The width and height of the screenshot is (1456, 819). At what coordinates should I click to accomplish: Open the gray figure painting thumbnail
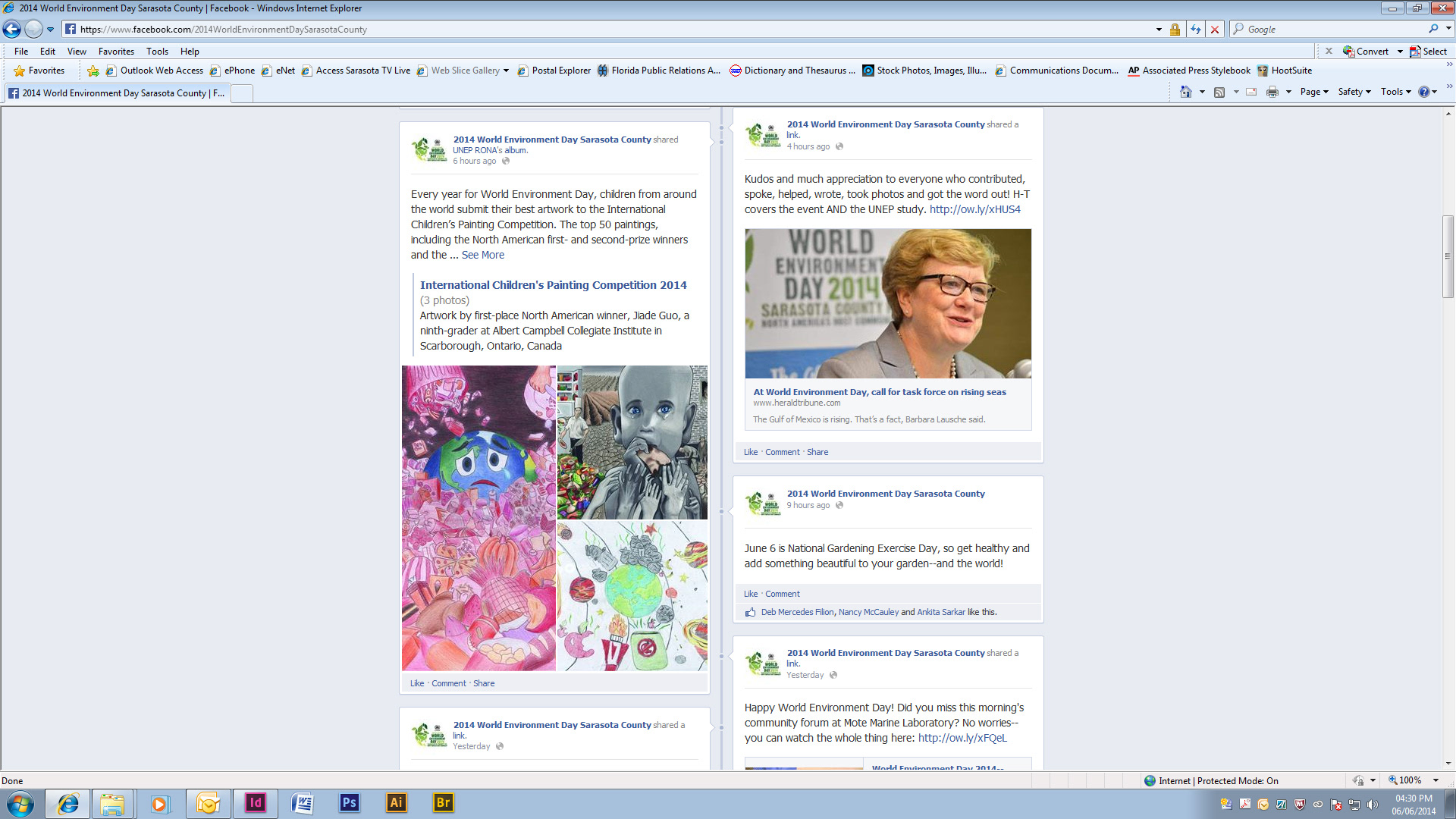pyautogui.click(x=632, y=442)
